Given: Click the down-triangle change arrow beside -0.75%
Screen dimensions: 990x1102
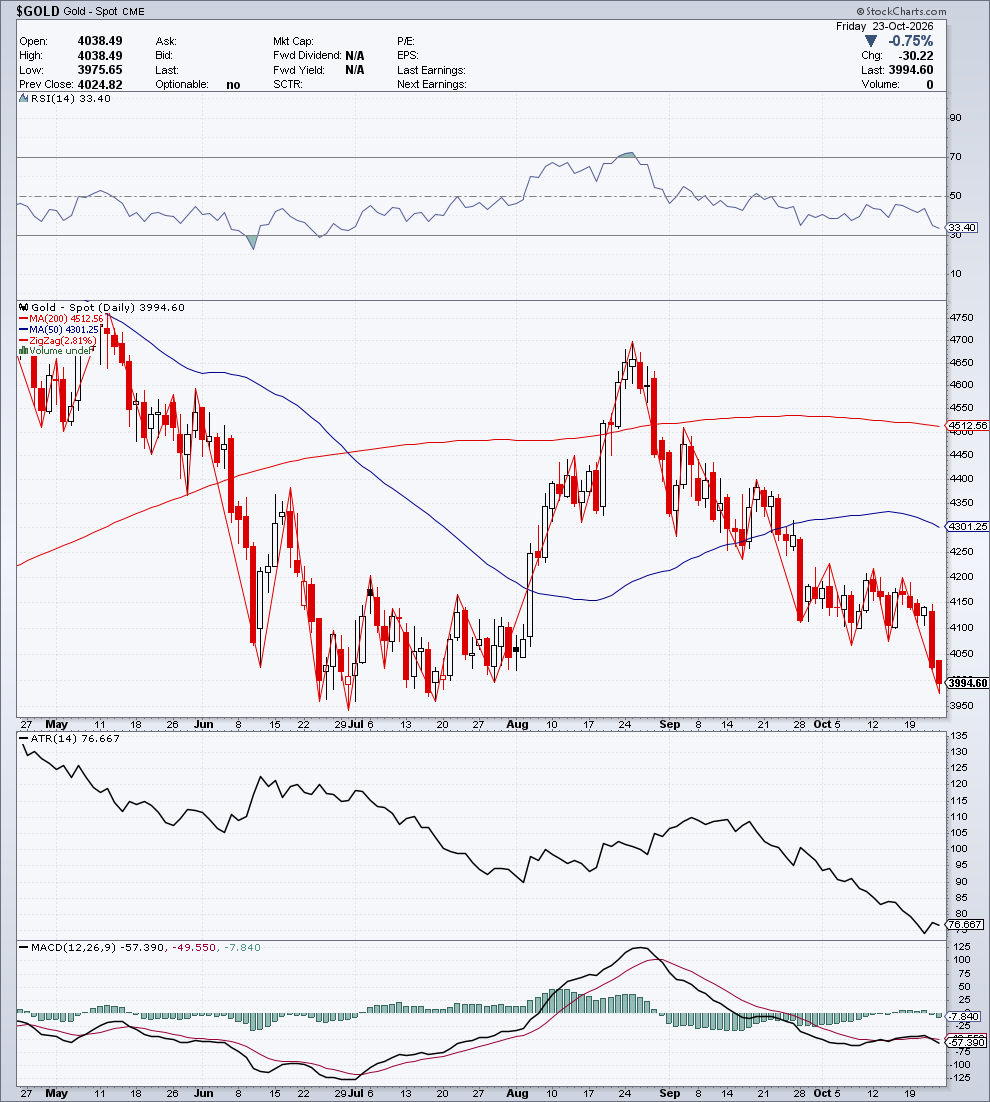Looking at the screenshot, I should point(871,41).
